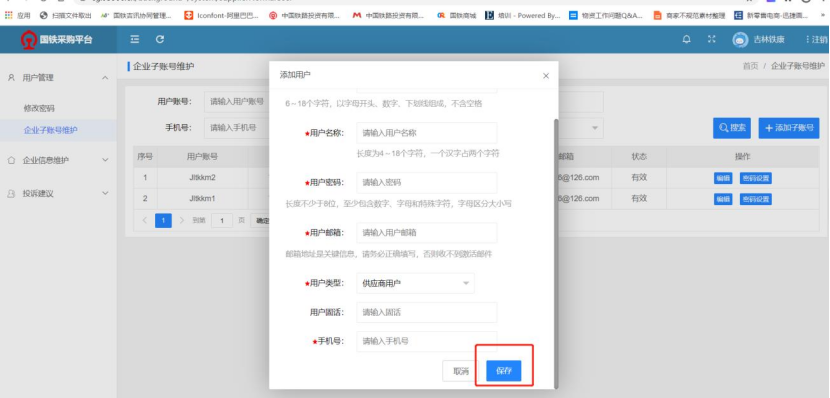Focus the 用户名称 input field
This screenshot has width=830, height=398.
click(427, 133)
